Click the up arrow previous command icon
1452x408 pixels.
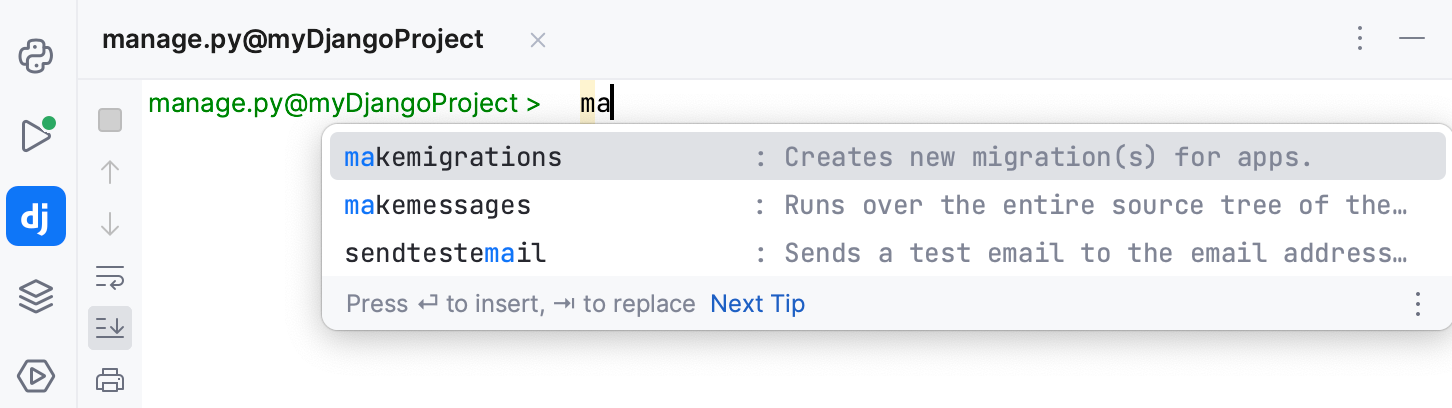tap(110, 172)
